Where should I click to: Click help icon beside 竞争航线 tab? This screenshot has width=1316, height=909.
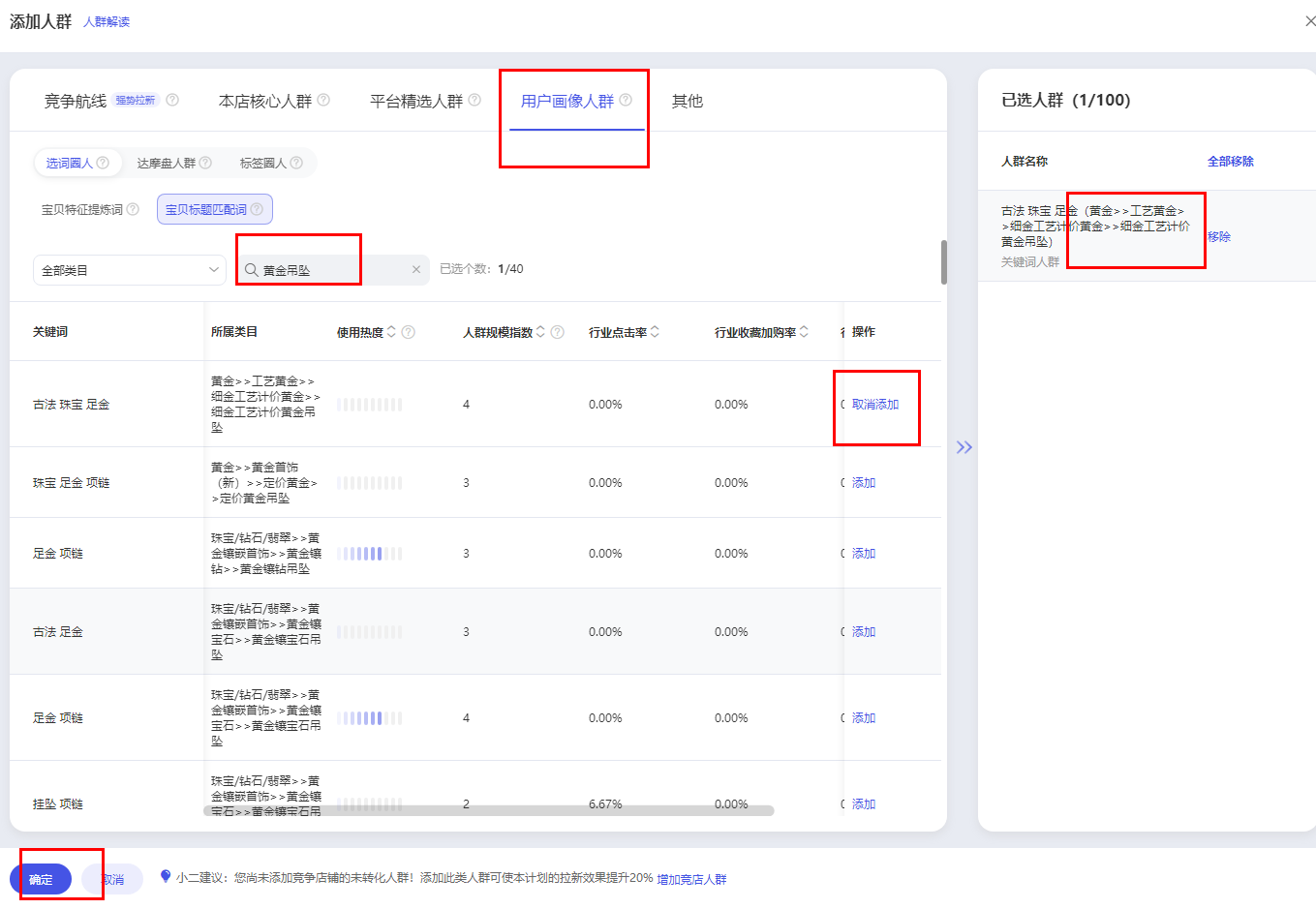(172, 100)
